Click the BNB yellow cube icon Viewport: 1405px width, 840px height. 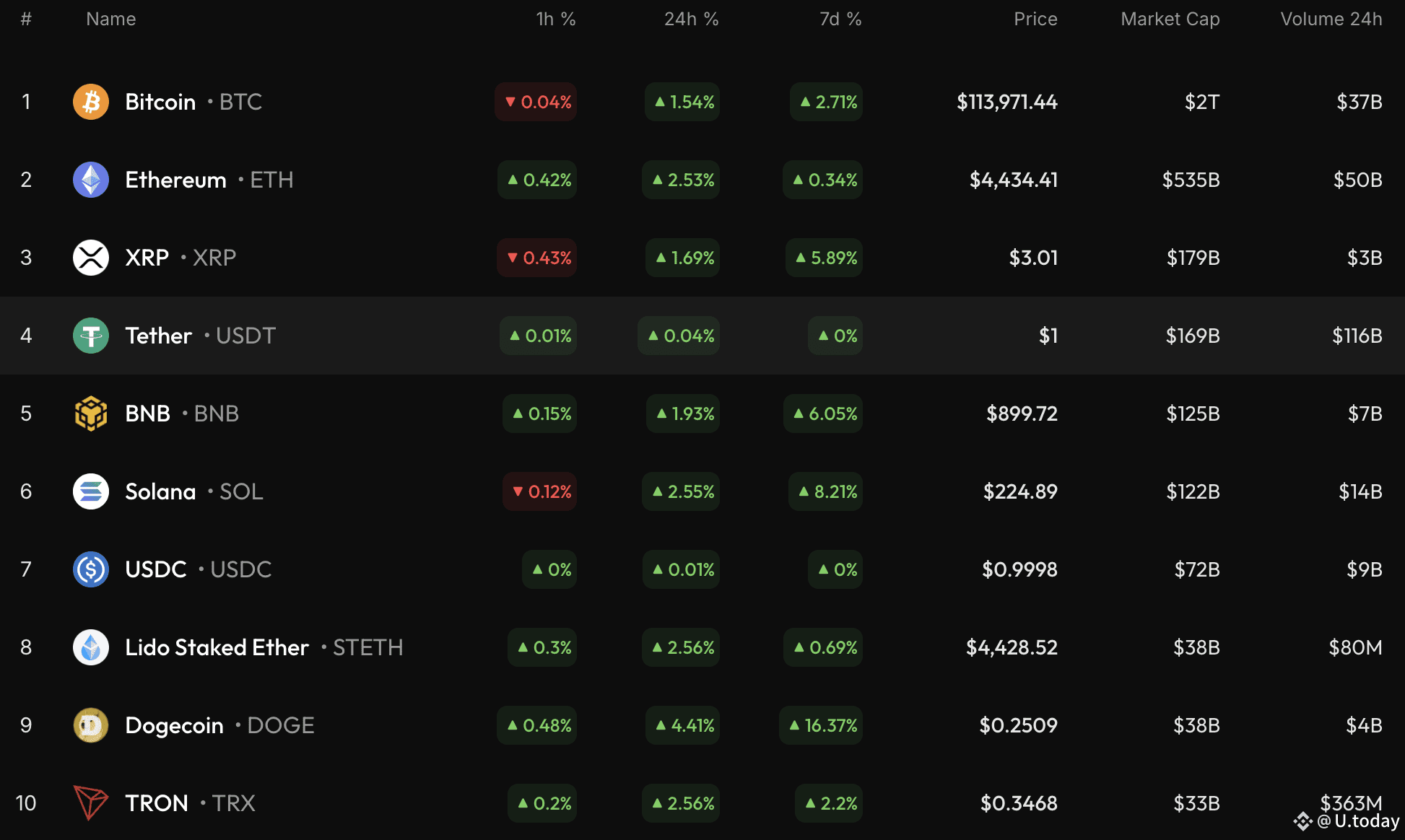[x=90, y=414]
